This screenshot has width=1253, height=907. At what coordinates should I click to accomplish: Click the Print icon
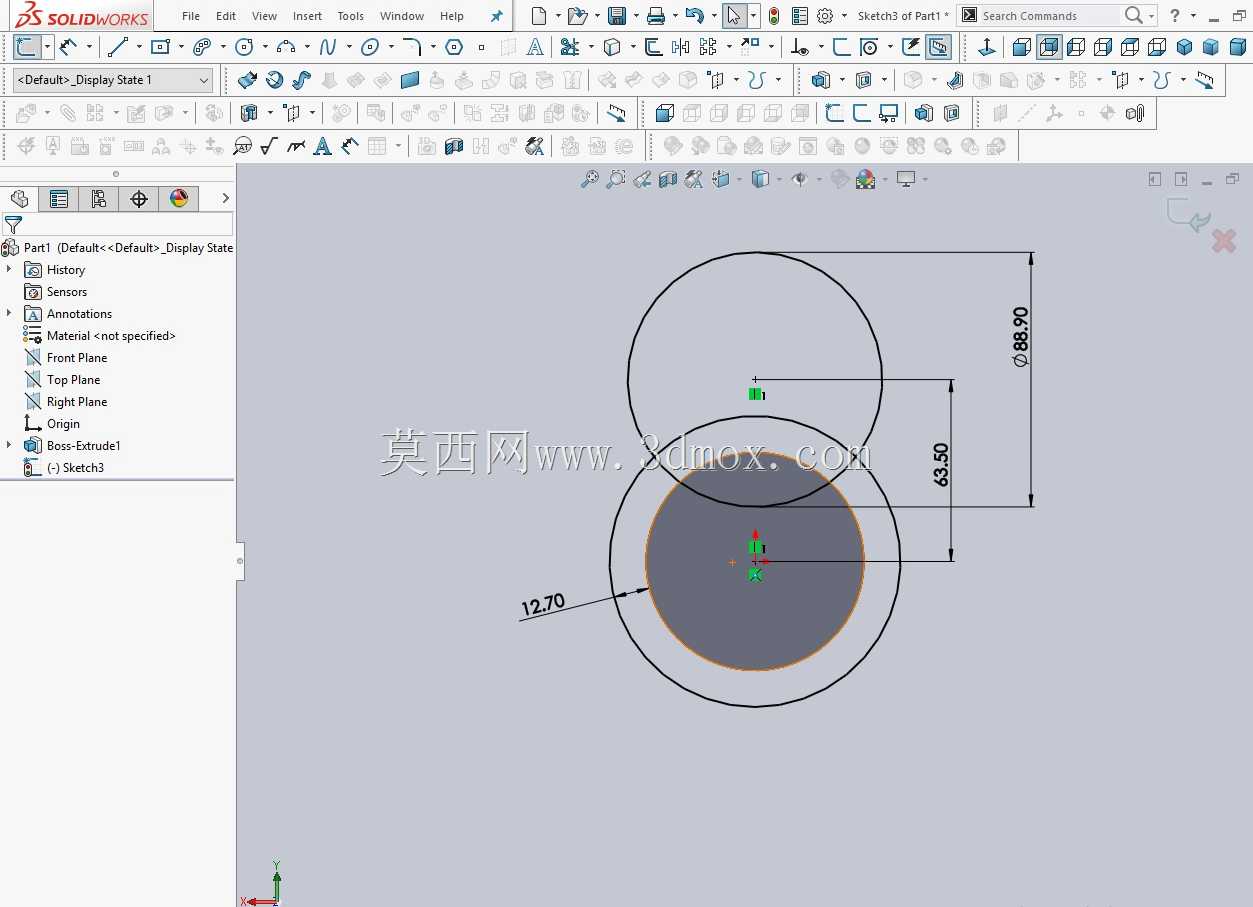tap(656, 16)
